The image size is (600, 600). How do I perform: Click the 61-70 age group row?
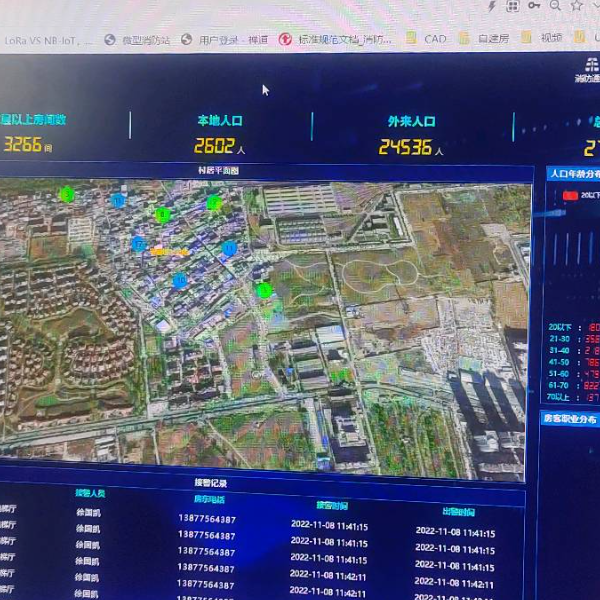pos(574,385)
